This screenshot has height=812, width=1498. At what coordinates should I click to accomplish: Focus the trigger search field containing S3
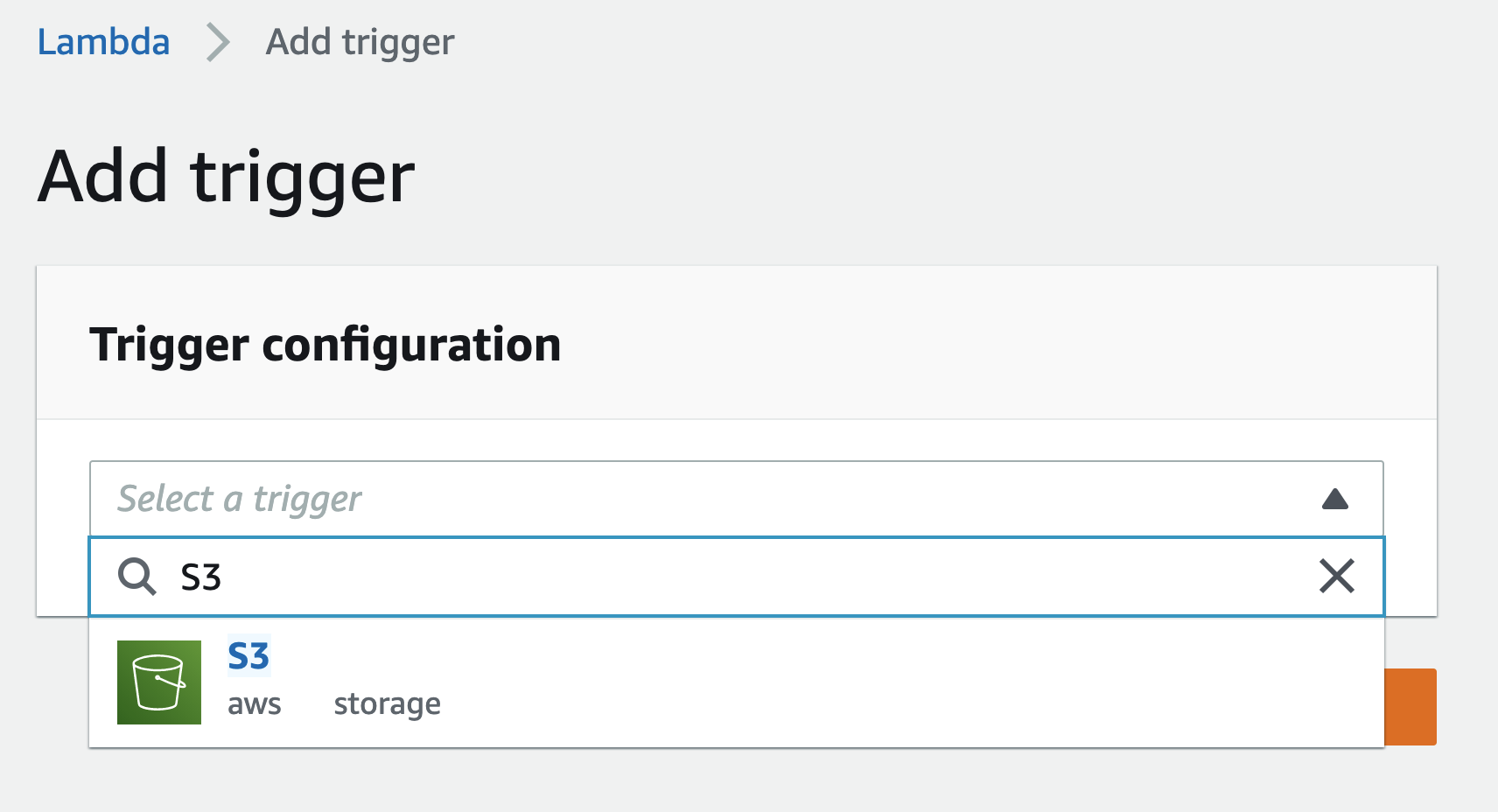[736, 577]
